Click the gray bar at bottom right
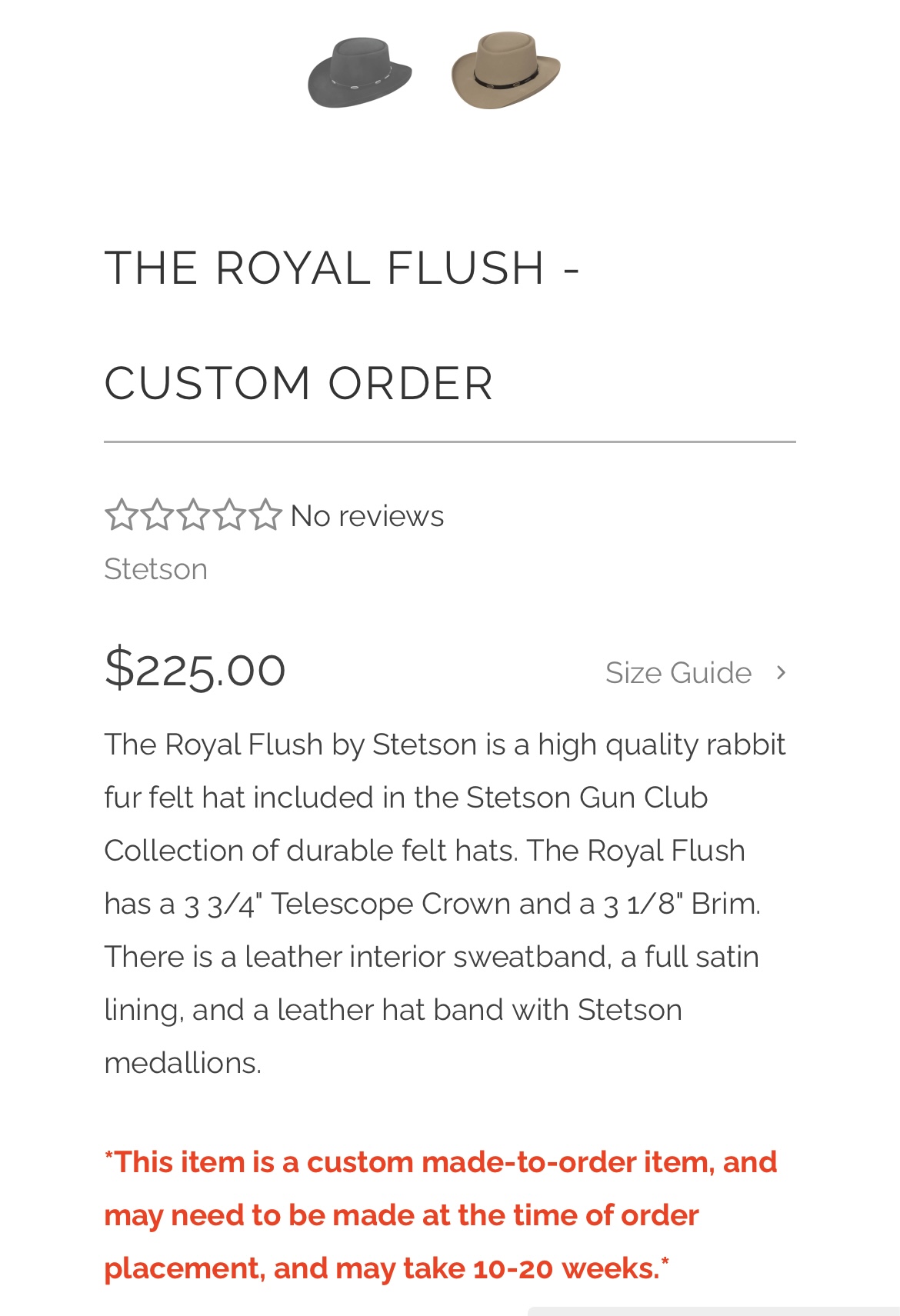Image resolution: width=900 pixels, height=1316 pixels. [714, 1311]
